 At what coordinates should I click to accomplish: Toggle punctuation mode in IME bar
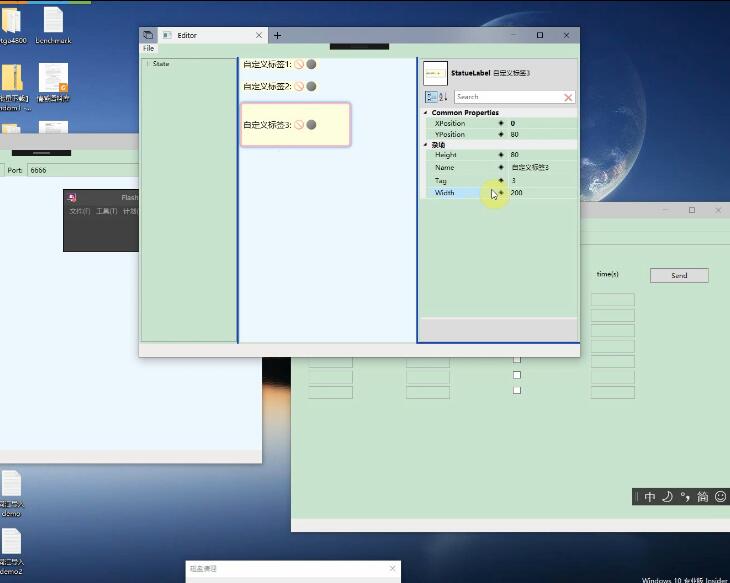685,497
